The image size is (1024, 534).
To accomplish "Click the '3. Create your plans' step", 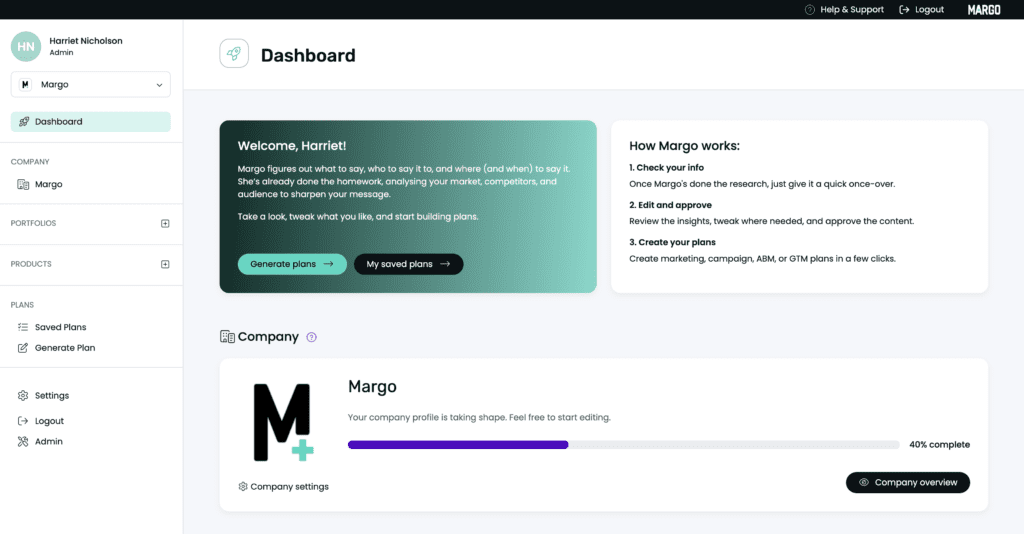I will pyautogui.click(x=672, y=242).
